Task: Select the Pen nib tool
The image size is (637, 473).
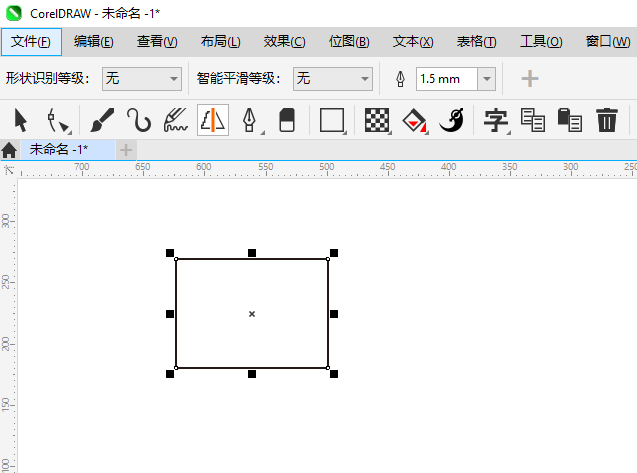Action: tap(250, 121)
